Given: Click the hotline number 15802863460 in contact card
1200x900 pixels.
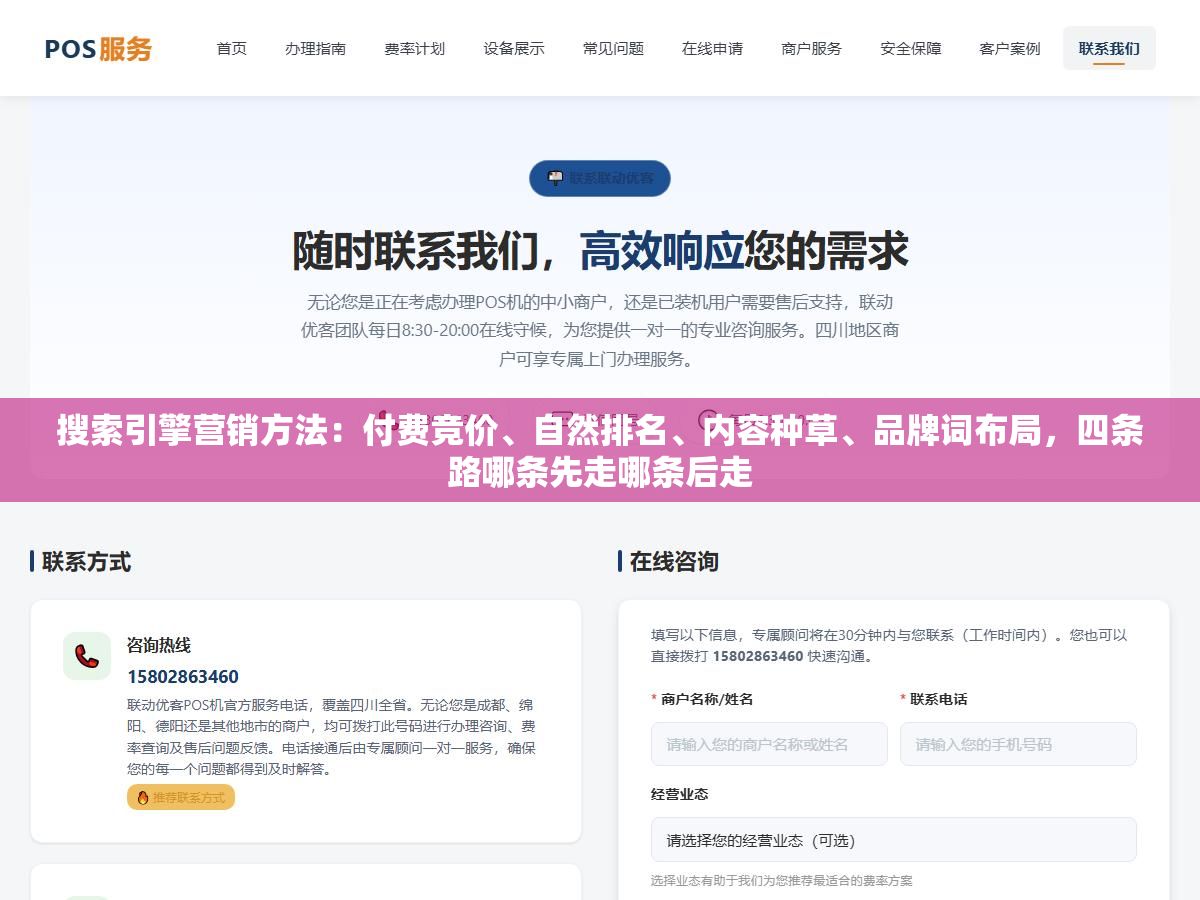Looking at the screenshot, I should pyautogui.click(x=183, y=677).
